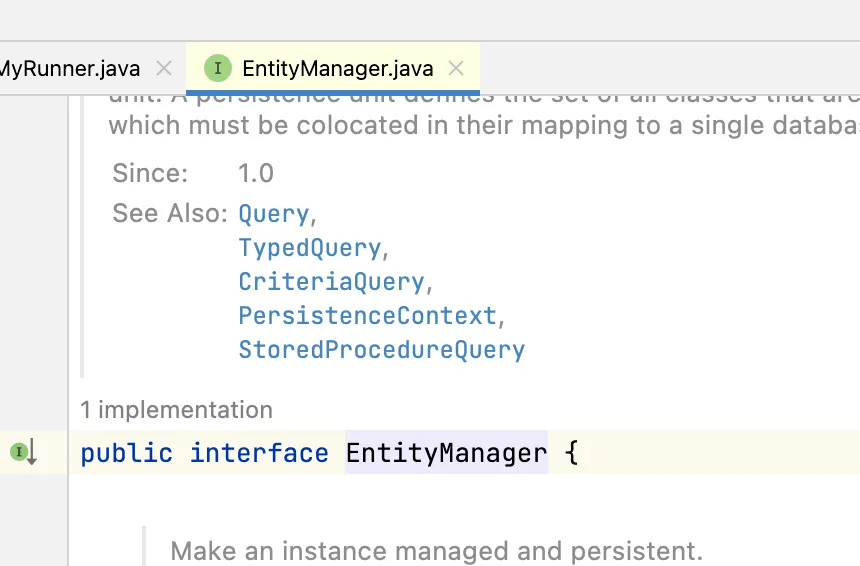Click the interface icon on the EntityManager.java tab
The image size is (860, 566).
(217, 68)
